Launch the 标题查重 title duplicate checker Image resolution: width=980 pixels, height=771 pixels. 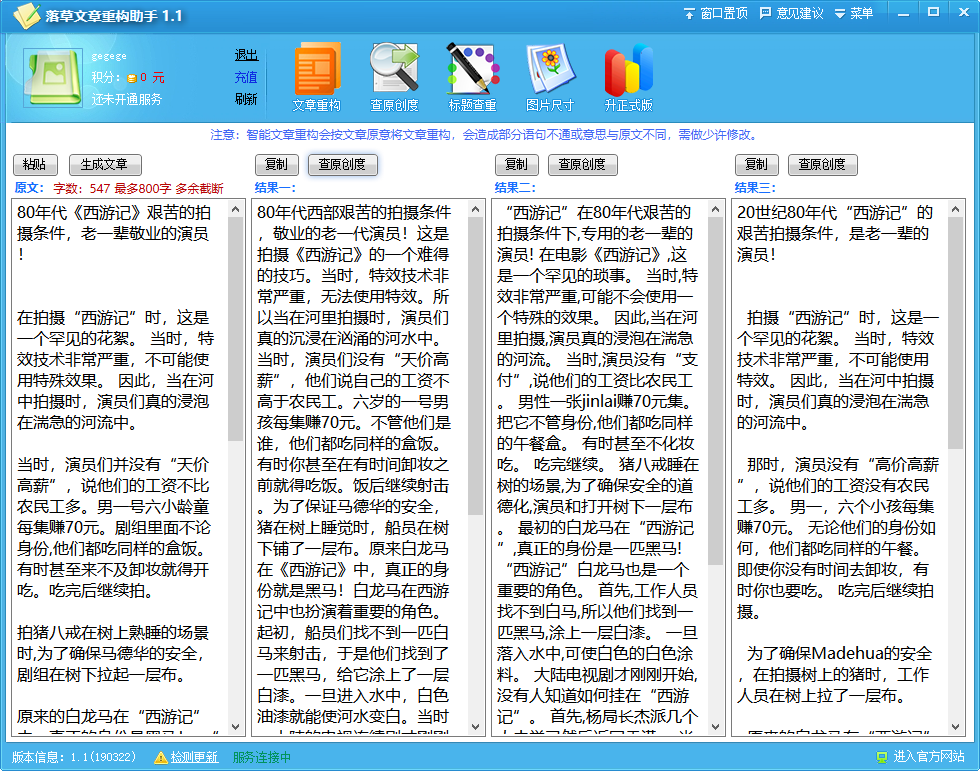(x=472, y=76)
